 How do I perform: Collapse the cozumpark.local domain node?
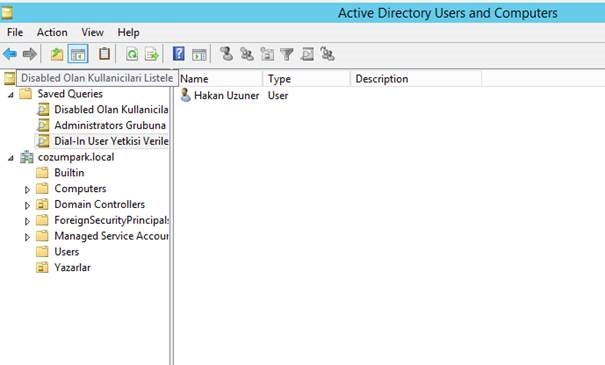11,158
